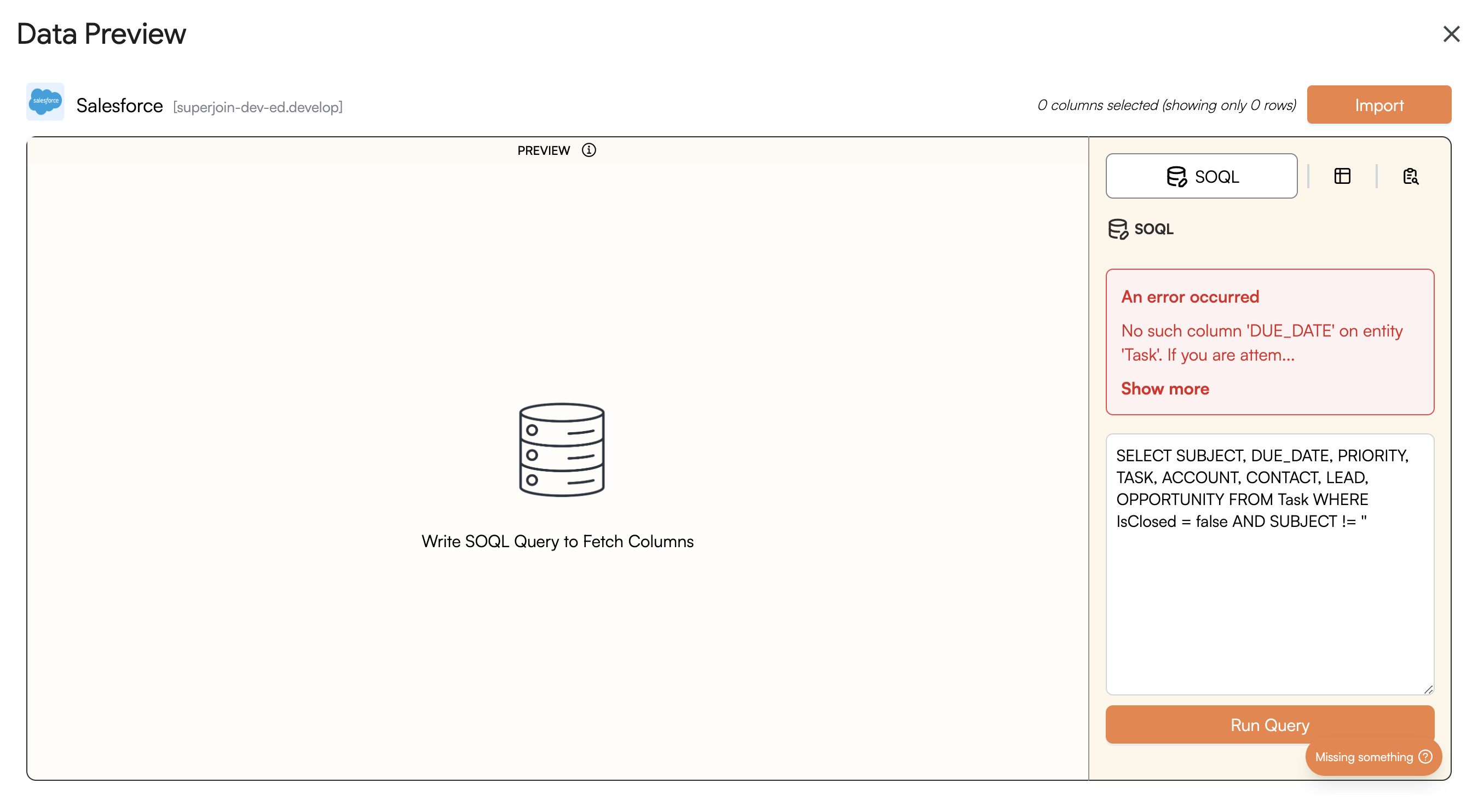Switch to the table view icon tab
The image size is (1478, 812).
[1342, 176]
